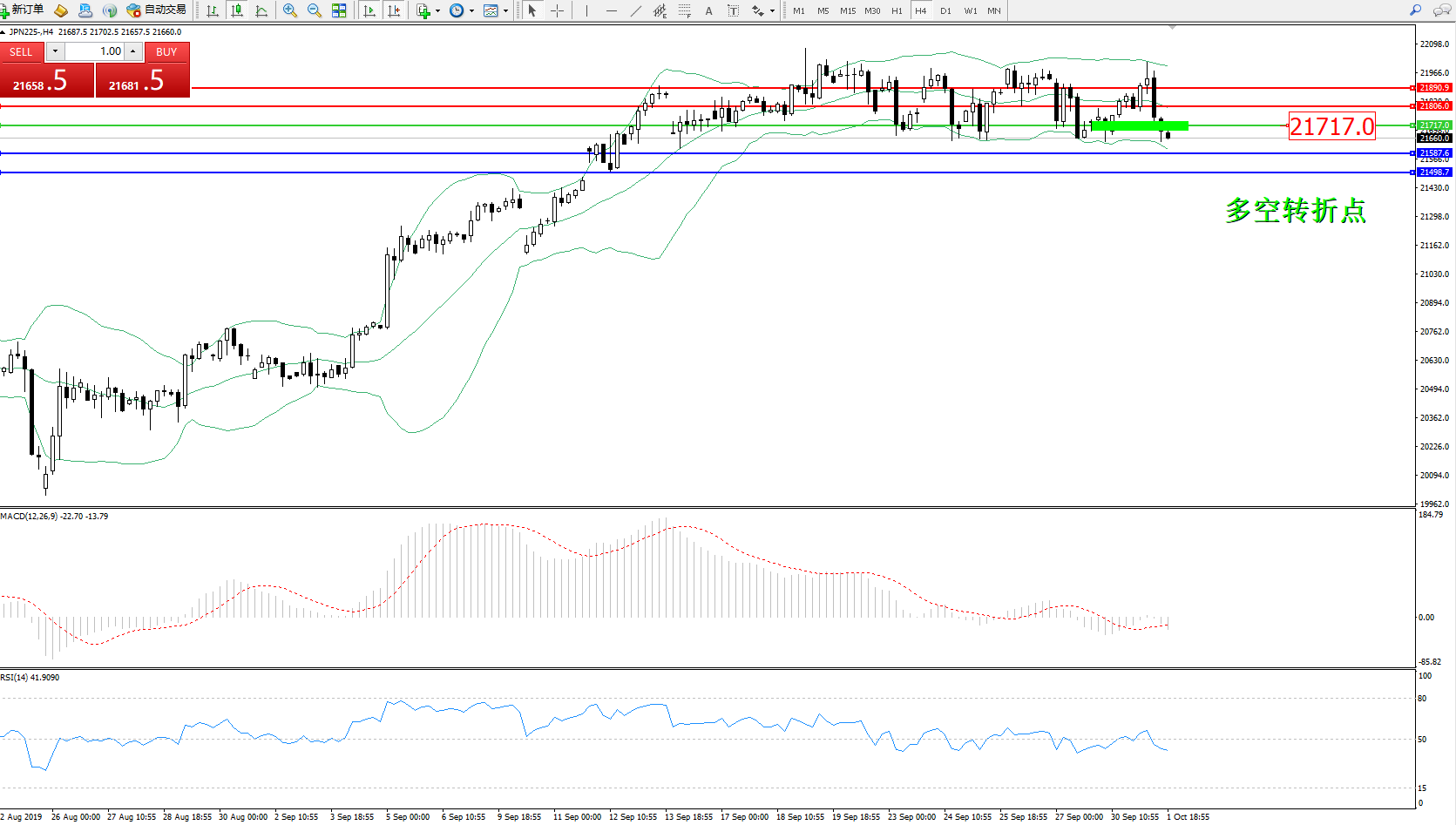
Task: Select the draw trendline tool
Action: point(636,10)
